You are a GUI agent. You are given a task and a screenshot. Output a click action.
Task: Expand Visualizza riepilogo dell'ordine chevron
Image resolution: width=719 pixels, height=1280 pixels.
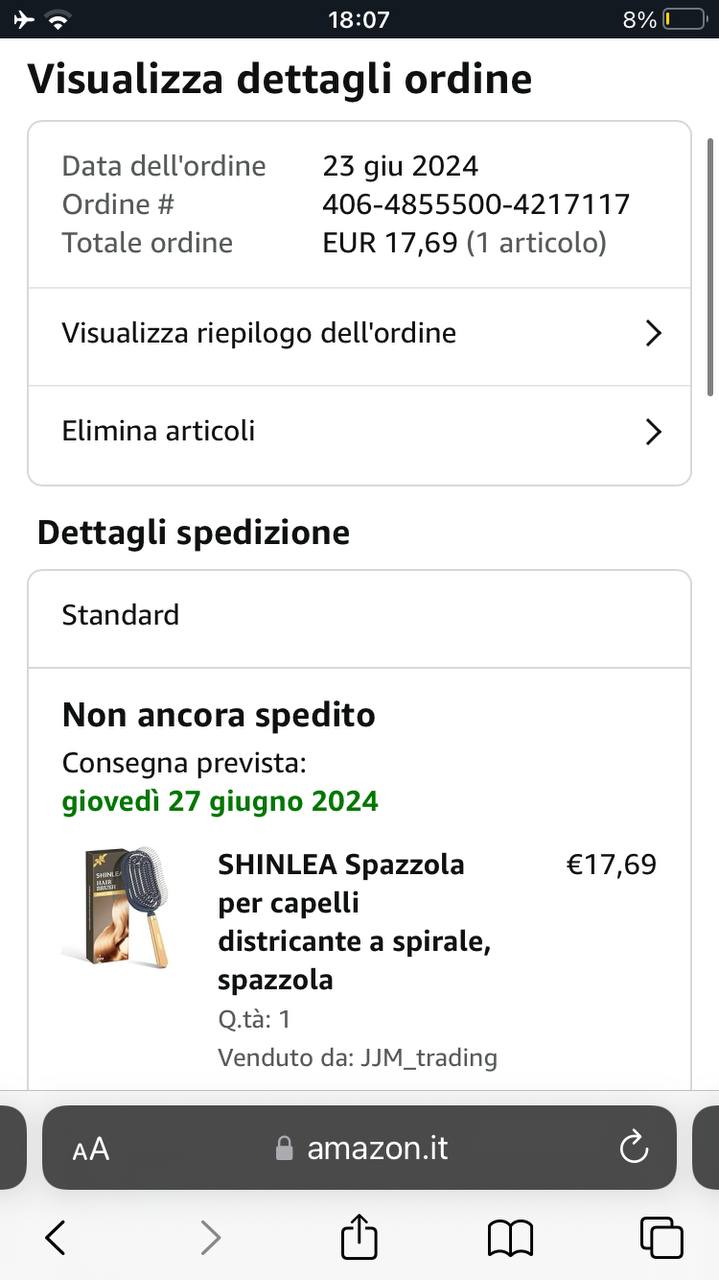[x=653, y=333]
